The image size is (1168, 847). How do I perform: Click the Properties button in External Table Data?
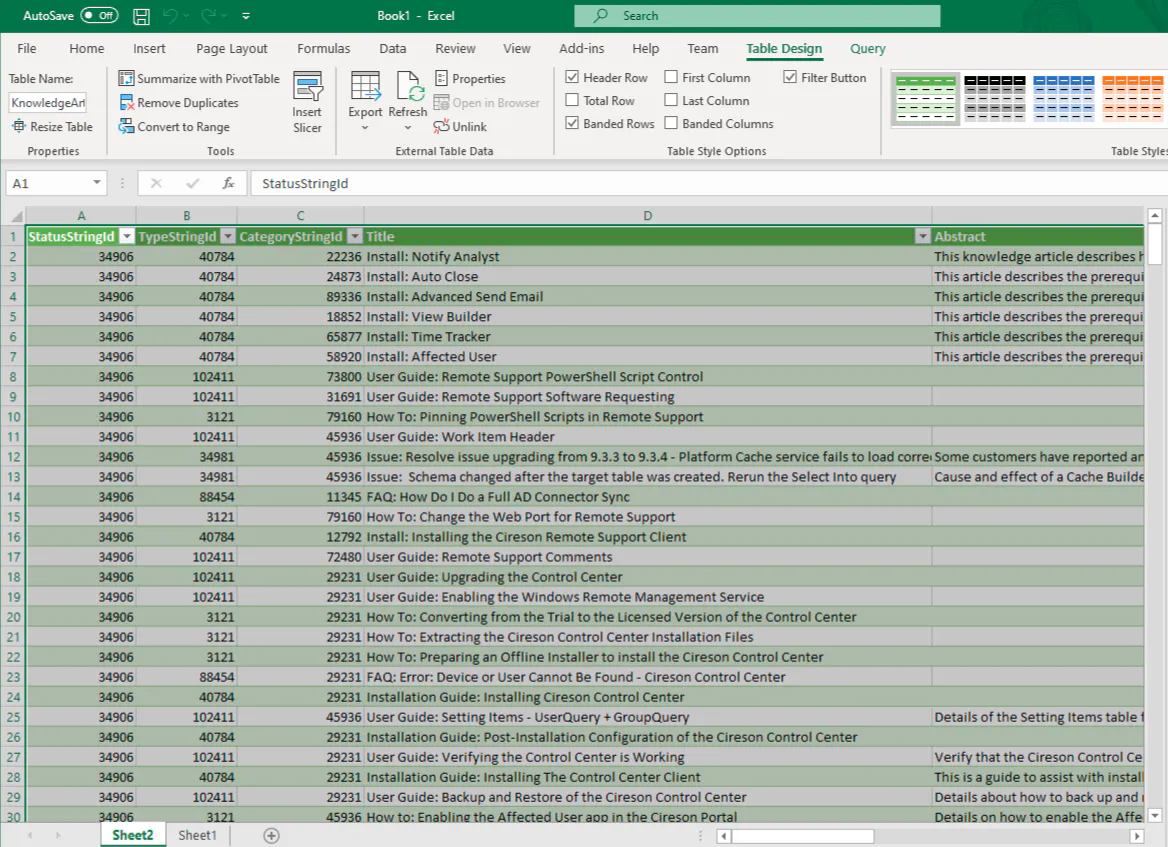pyautogui.click(x=470, y=79)
